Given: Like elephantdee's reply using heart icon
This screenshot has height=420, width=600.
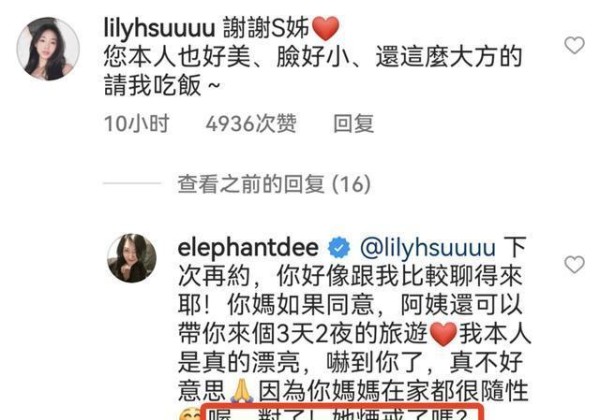Looking at the screenshot, I should pos(574,264).
